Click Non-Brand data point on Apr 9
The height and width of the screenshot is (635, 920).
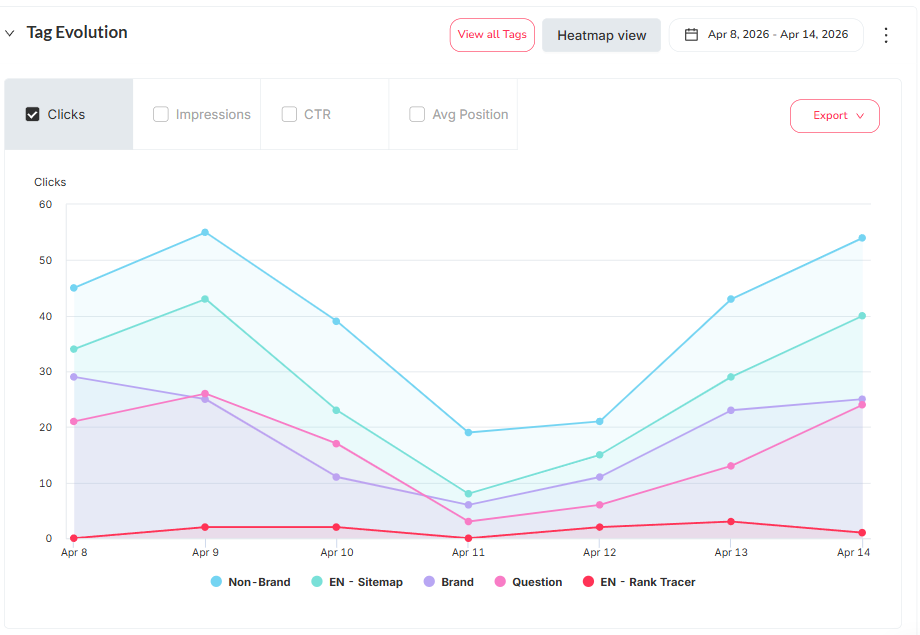point(205,232)
